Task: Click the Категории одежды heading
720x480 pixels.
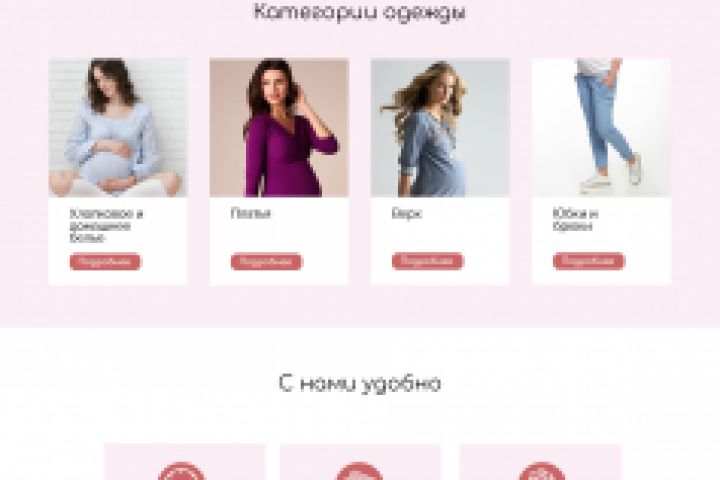Action: [360, 11]
